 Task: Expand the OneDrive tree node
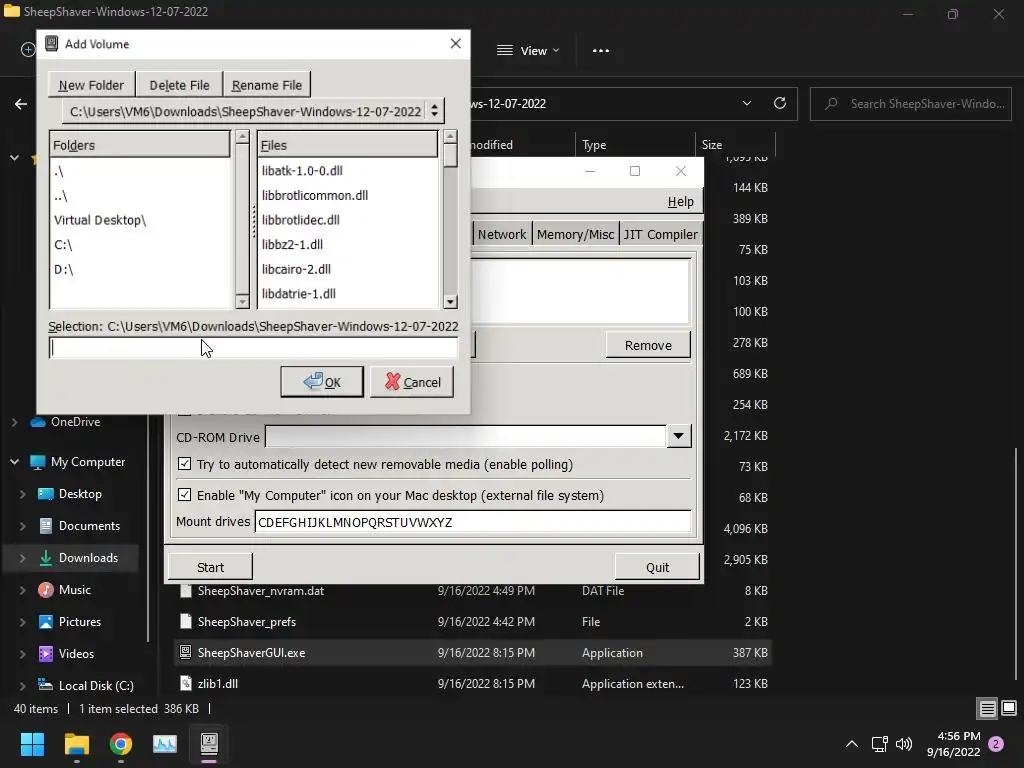tap(14, 423)
